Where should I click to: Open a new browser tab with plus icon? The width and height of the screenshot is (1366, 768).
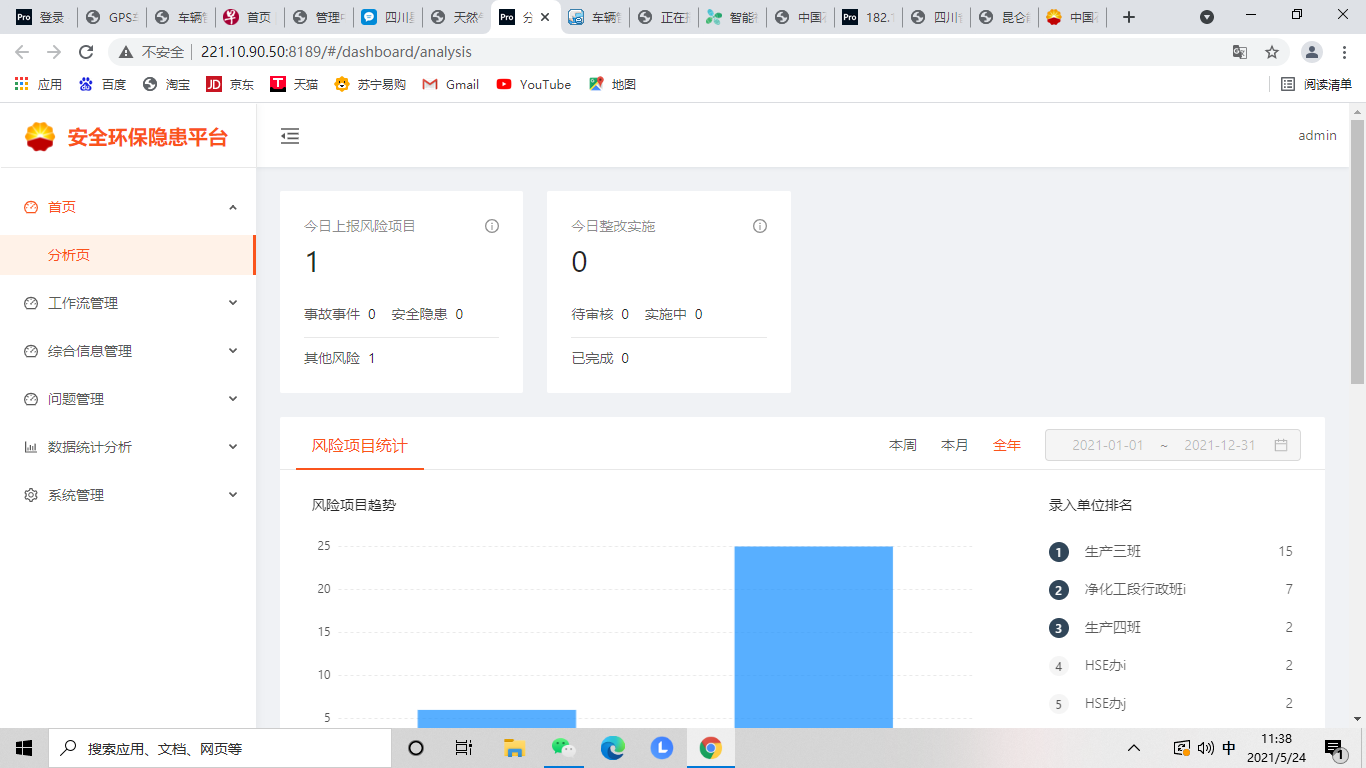click(1129, 17)
